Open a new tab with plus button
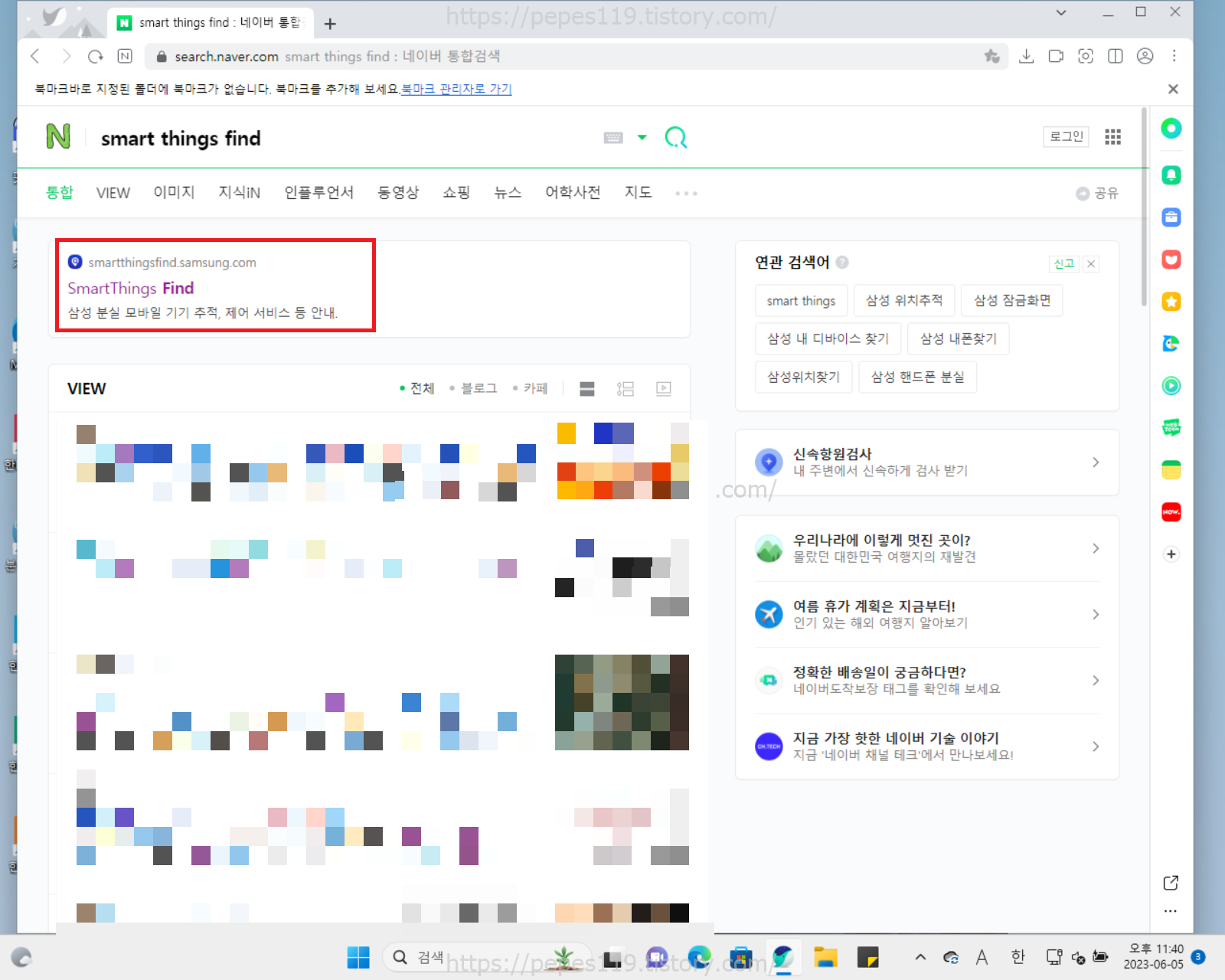 330,24
